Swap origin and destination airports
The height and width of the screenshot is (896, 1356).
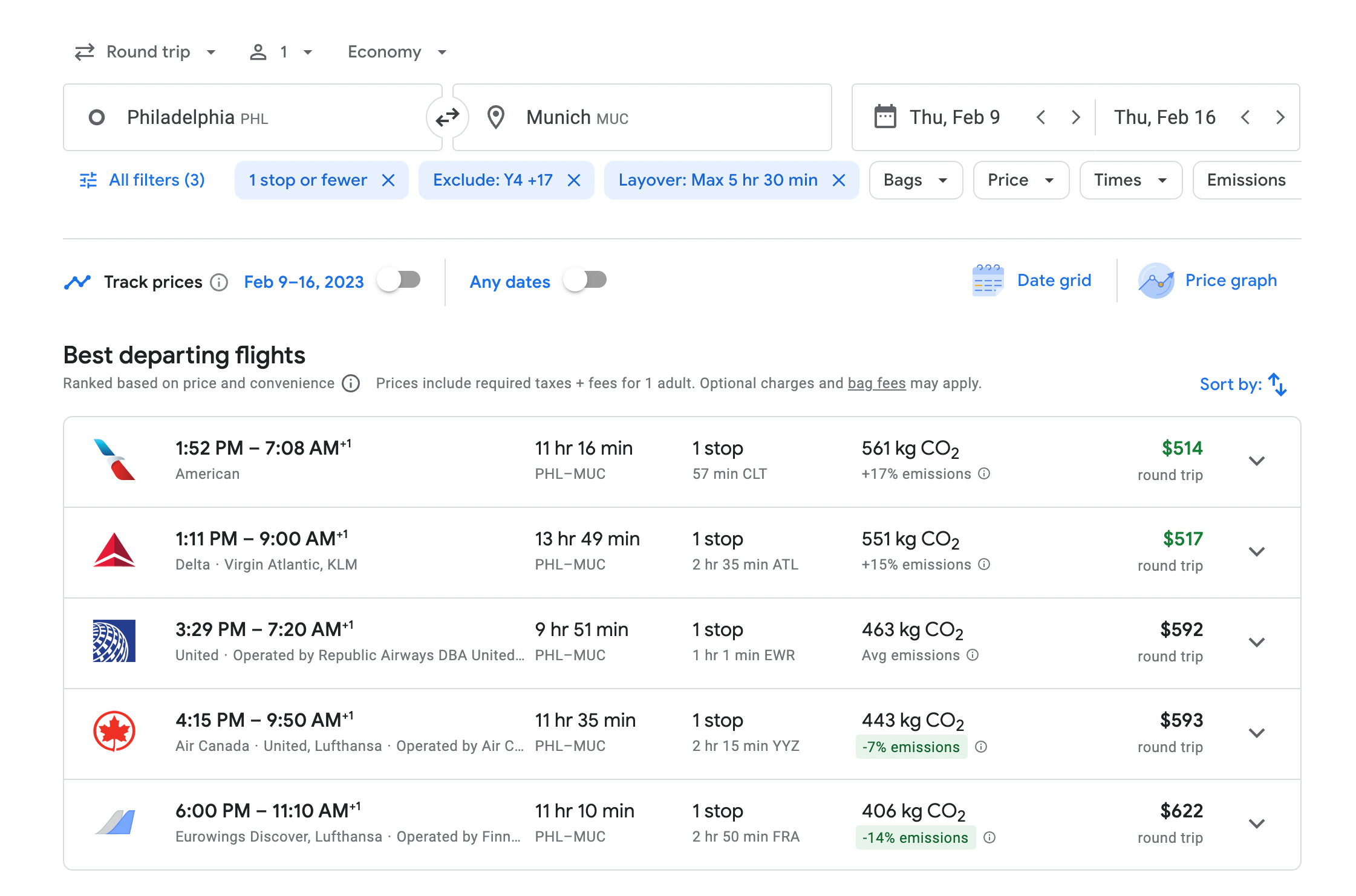448,117
